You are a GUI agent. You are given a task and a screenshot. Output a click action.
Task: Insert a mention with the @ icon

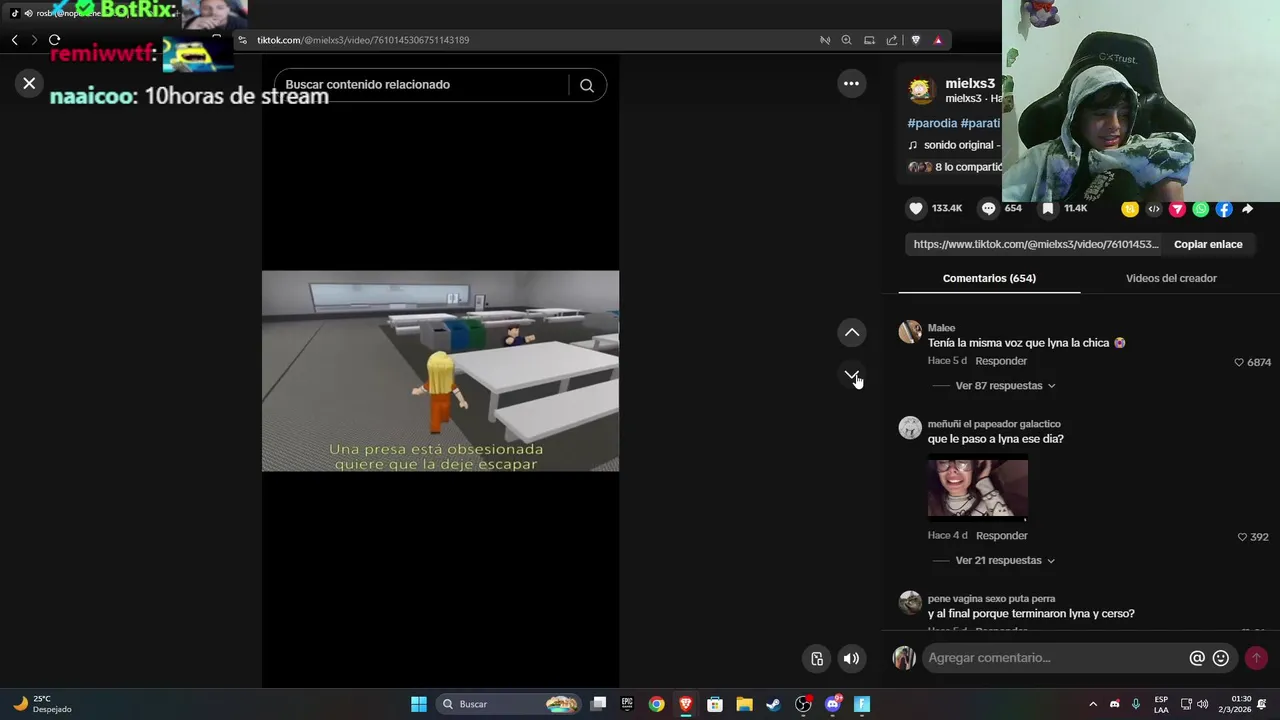[x=1197, y=658]
